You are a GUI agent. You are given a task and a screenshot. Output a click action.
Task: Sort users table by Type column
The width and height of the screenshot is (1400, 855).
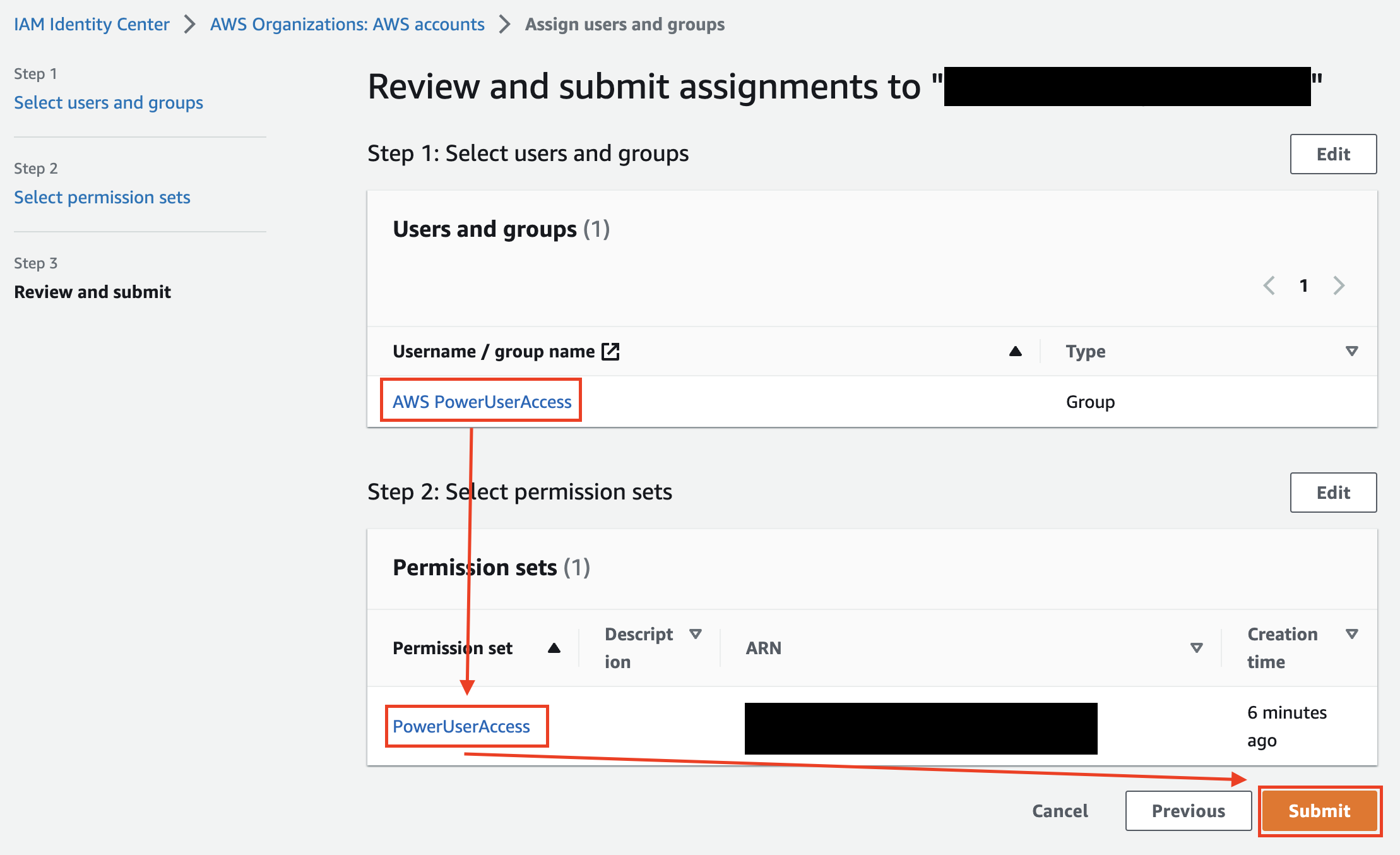[1351, 351]
